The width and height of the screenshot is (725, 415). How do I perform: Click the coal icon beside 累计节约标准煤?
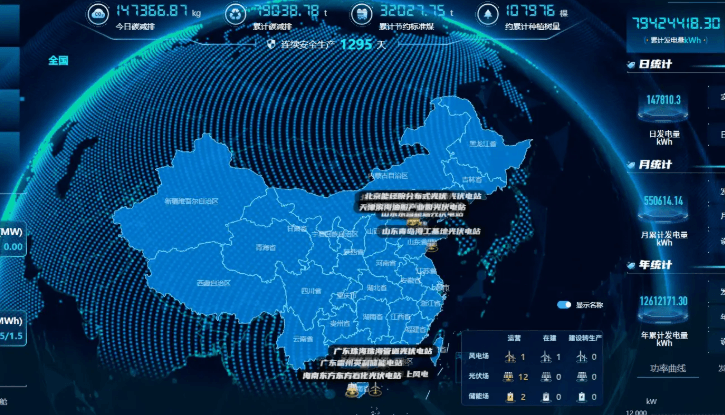pos(361,14)
